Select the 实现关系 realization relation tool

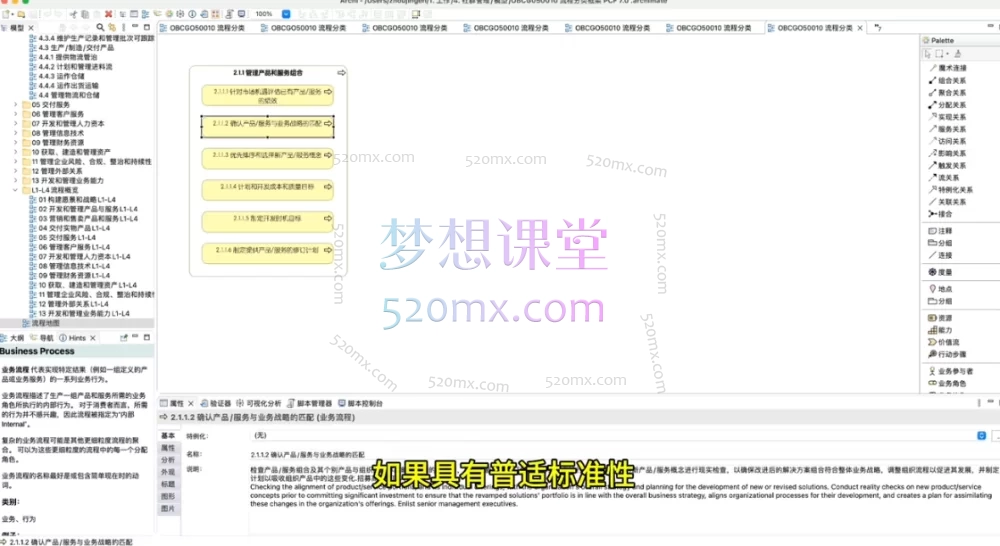pos(948,117)
